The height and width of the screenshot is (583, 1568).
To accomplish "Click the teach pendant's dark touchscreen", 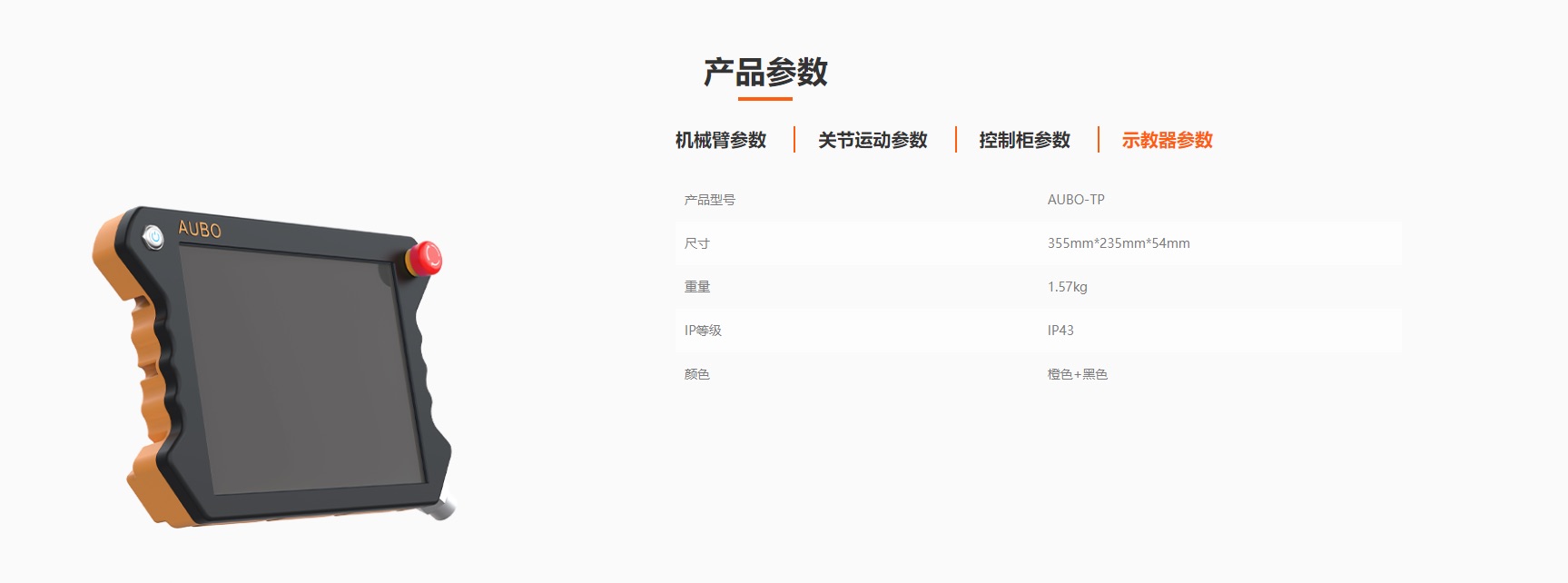I will click(x=300, y=372).
